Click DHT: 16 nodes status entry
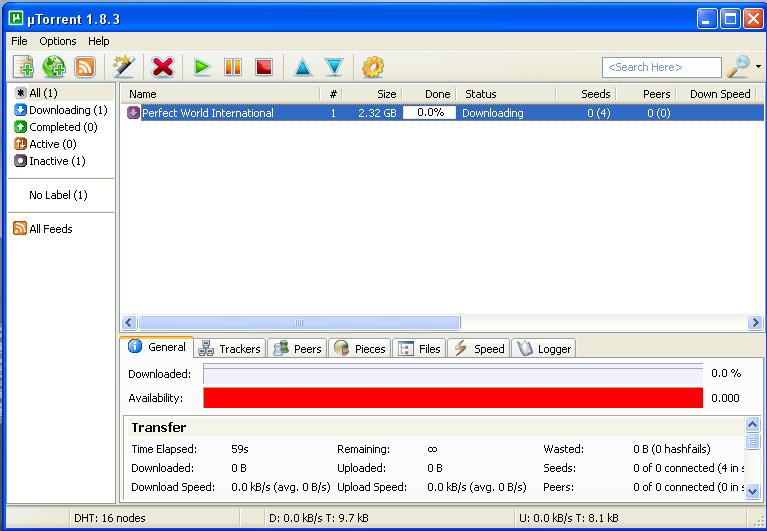Screen dimensions: 767x531 tap(110, 518)
